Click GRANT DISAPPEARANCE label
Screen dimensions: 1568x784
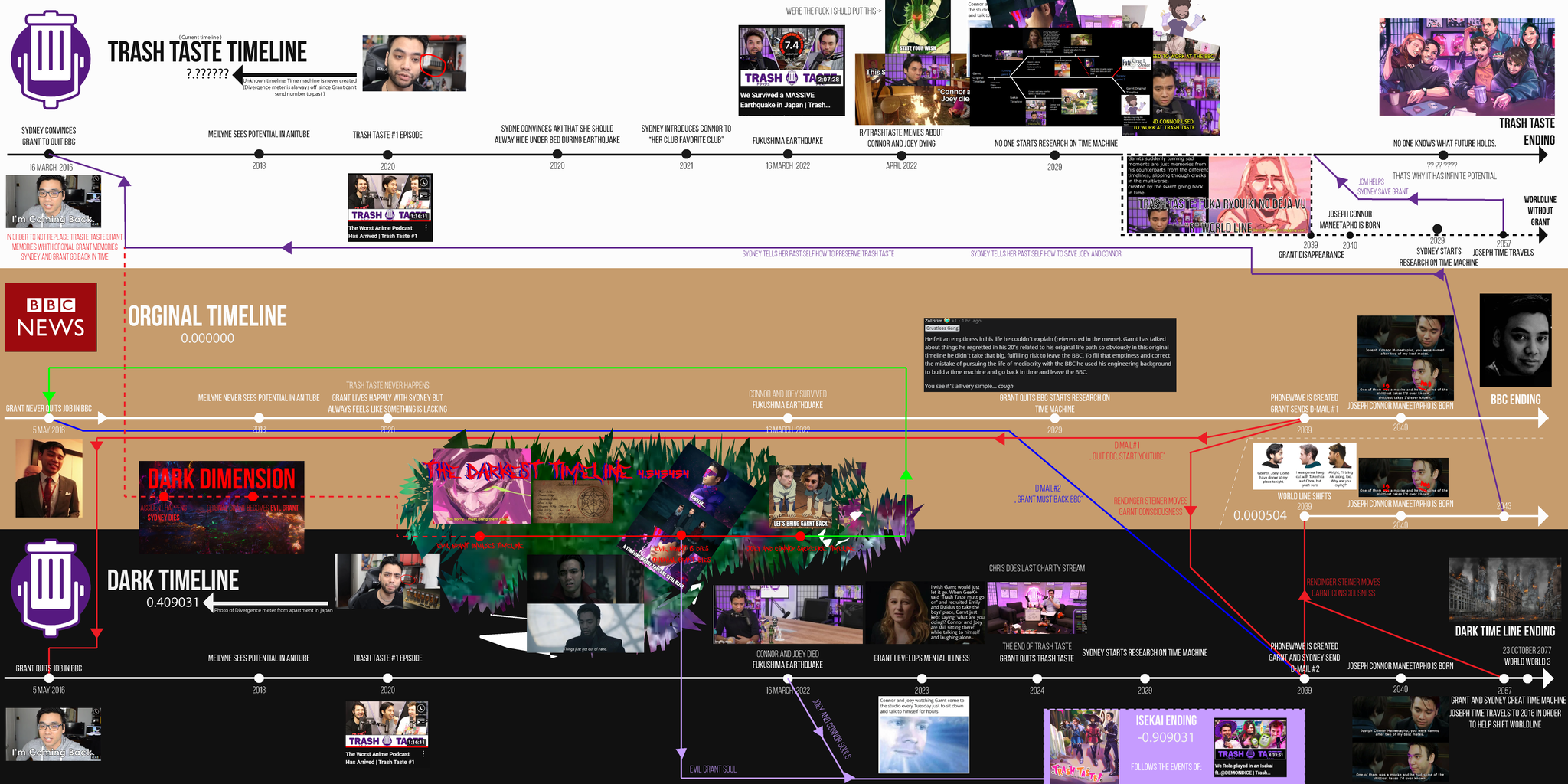[x=1312, y=255]
